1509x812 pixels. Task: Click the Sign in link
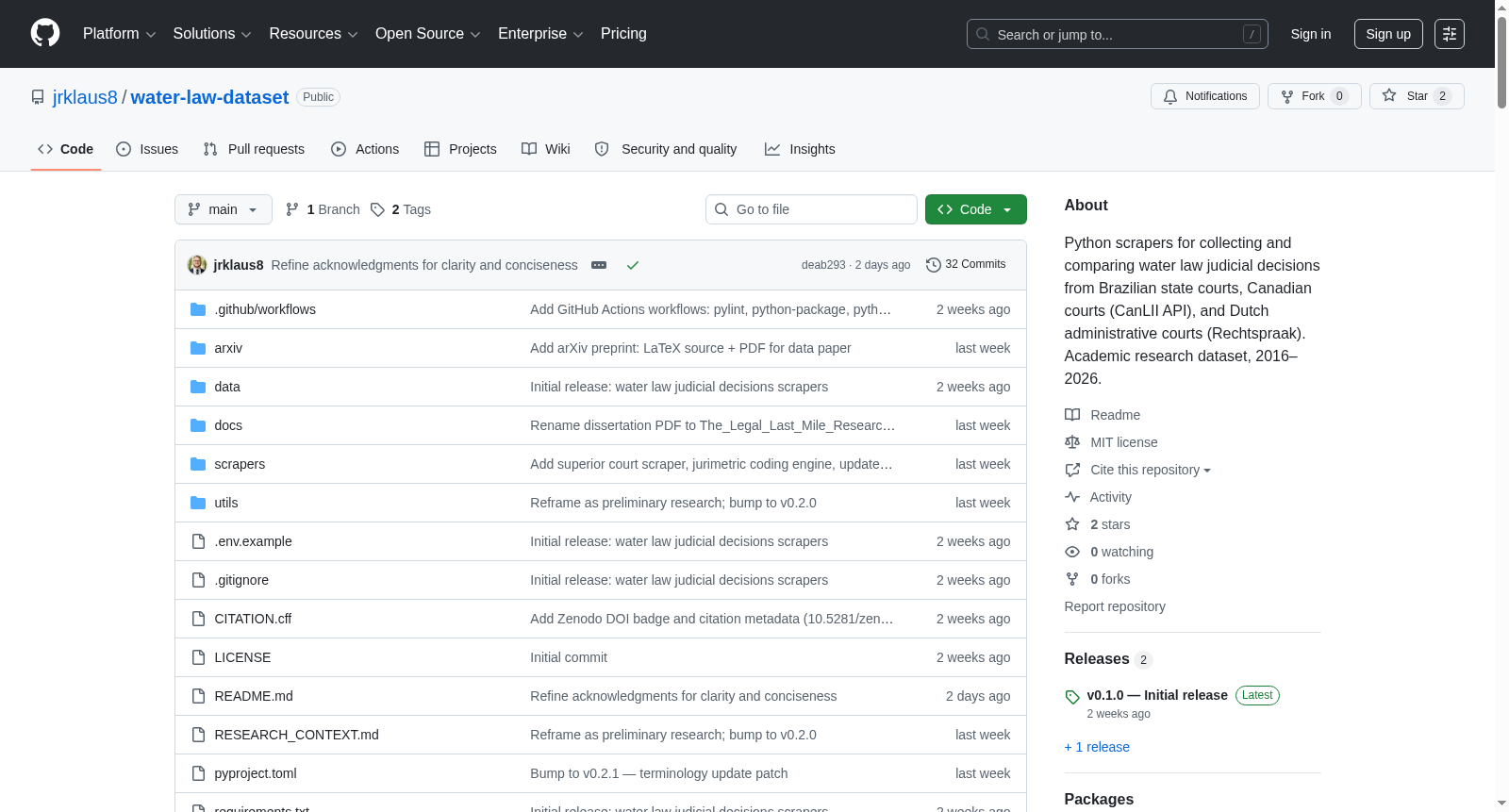(1311, 34)
